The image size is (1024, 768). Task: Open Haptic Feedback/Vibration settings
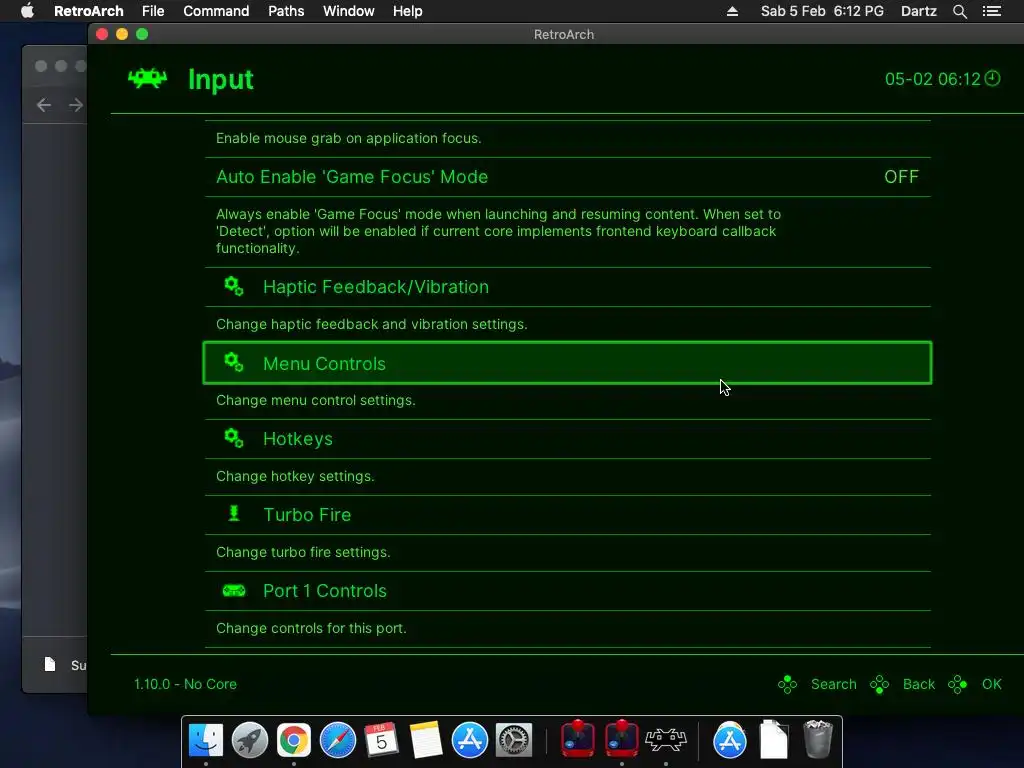tap(567, 287)
